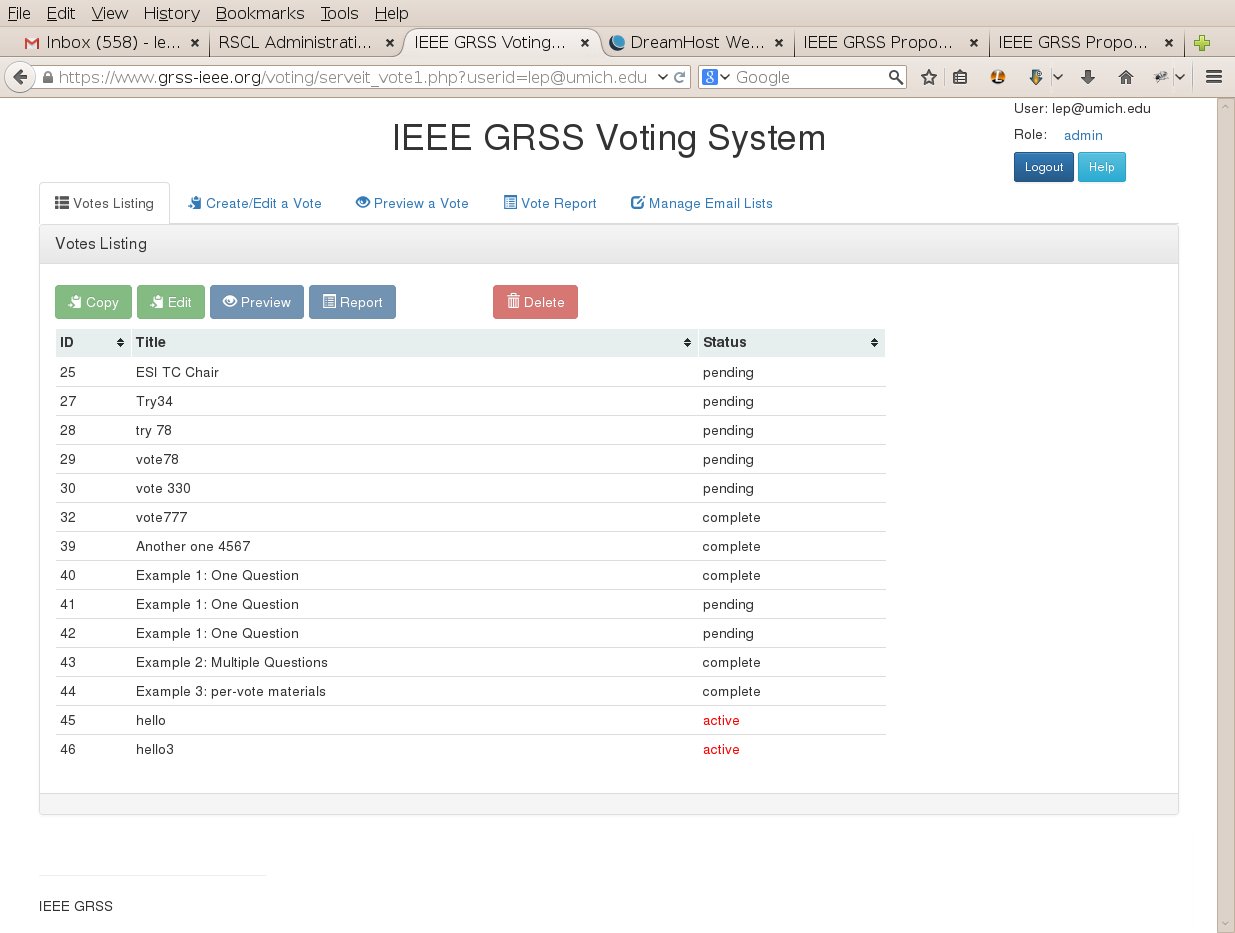Open a new browser tab

tap(1202, 43)
